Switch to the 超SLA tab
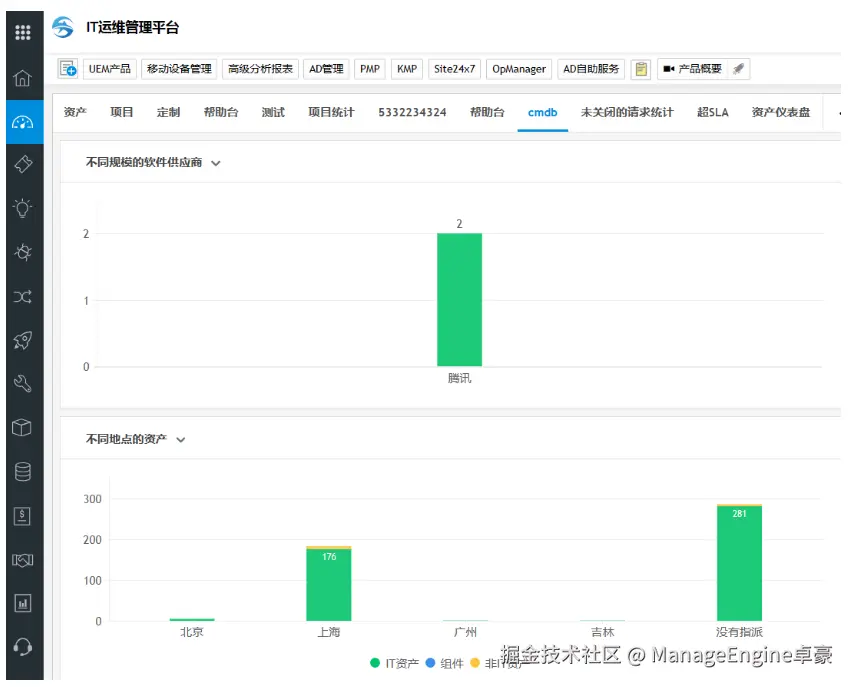 pyautogui.click(x=713, y=113)
